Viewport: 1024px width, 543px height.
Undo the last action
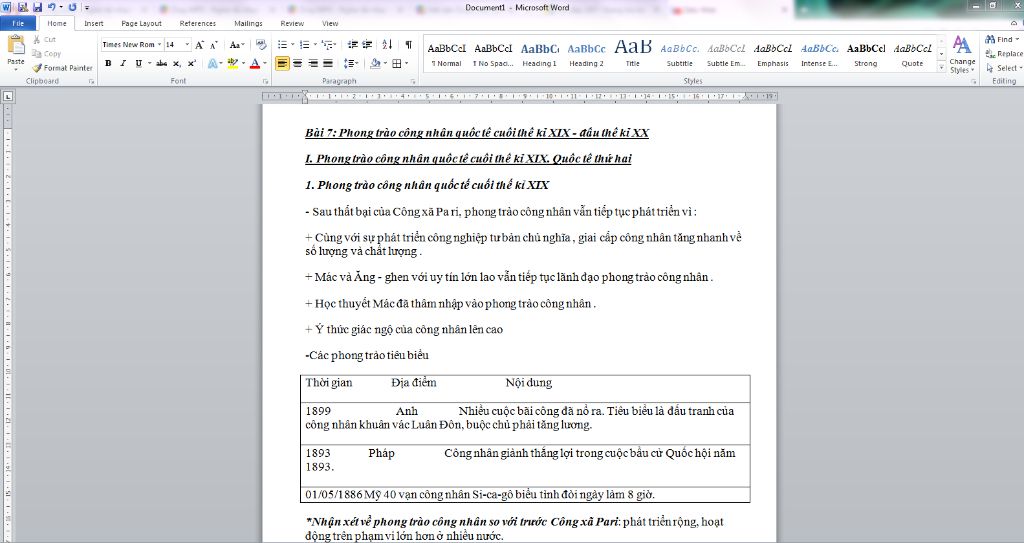click(52, 7)
